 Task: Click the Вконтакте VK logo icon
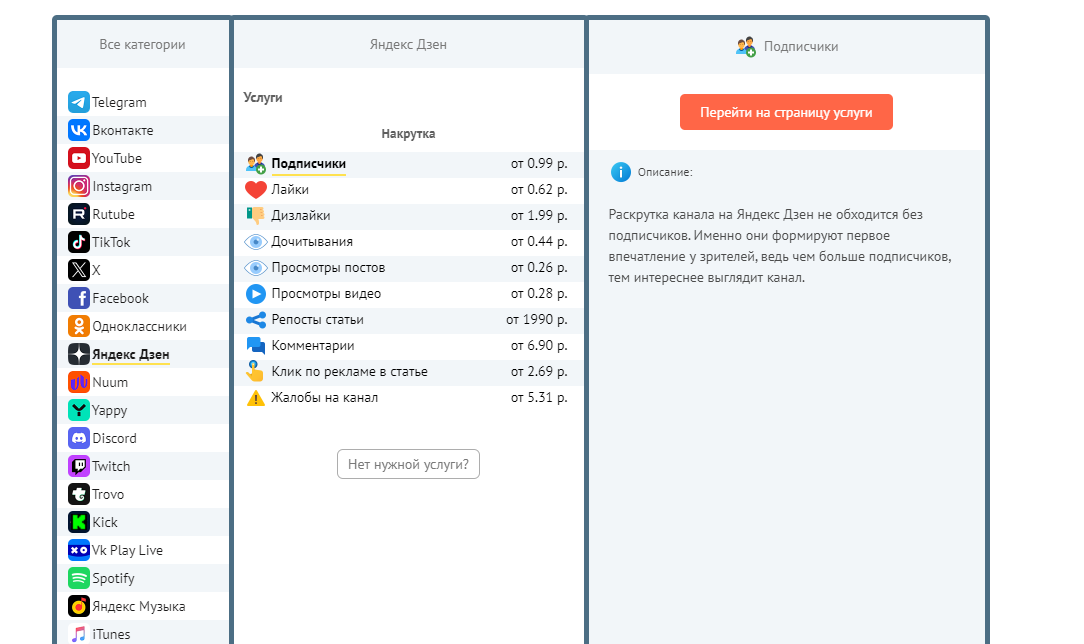click(x=79, y=130)
